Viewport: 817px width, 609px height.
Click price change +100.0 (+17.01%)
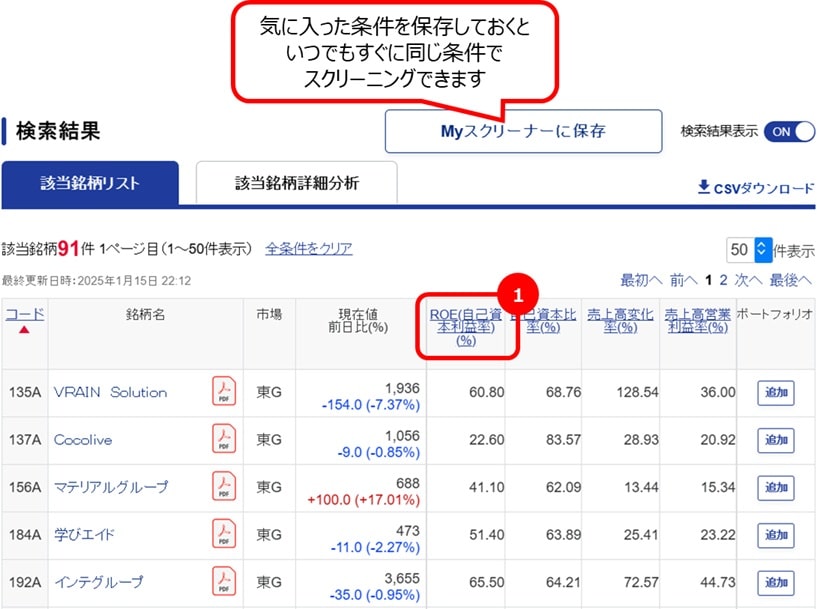point(364,500)
